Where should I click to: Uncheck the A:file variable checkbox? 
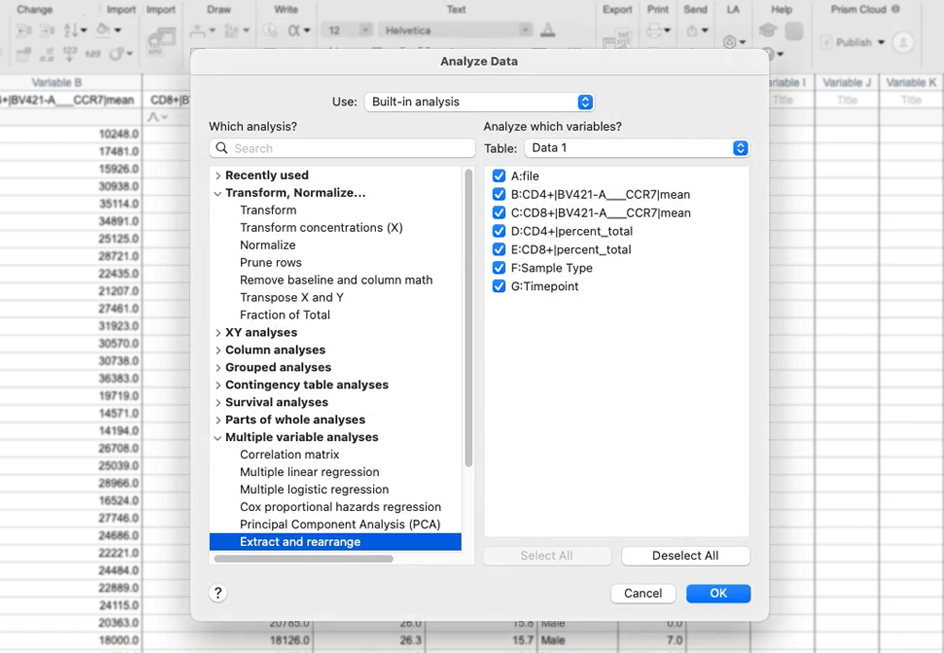[x=499, y=176]
